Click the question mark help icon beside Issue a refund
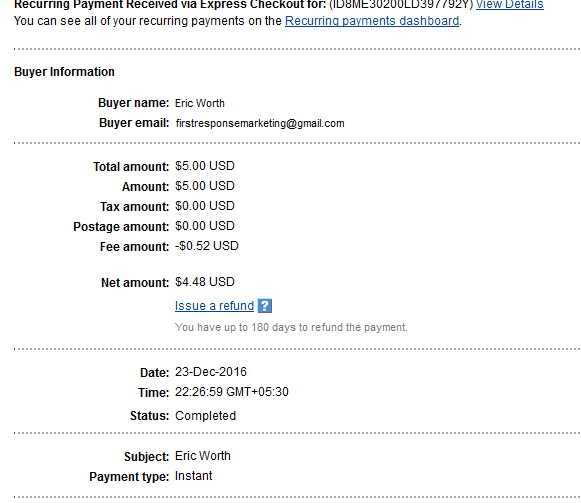 pos(265,306)
